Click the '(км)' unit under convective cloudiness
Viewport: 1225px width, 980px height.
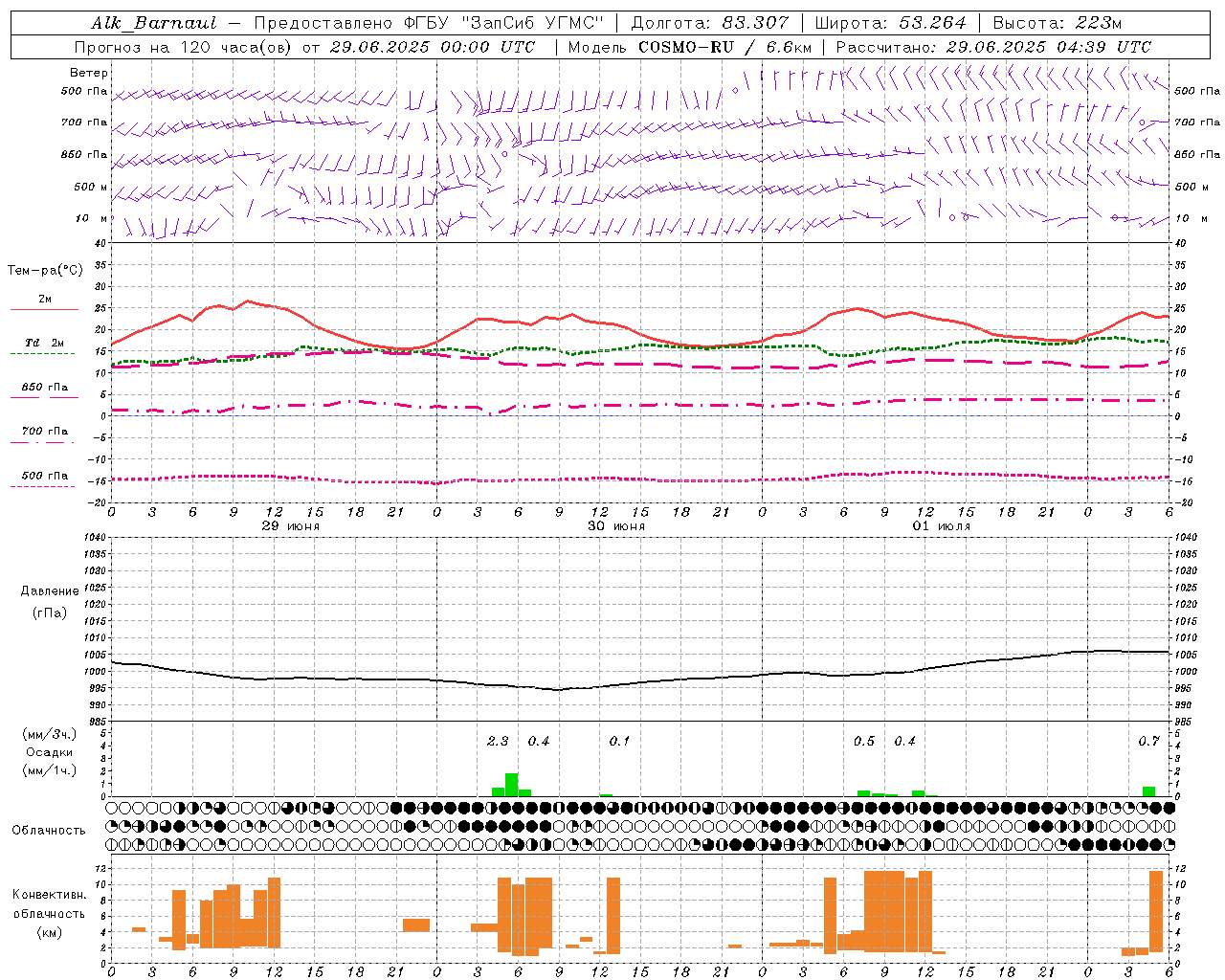(49, 932)
